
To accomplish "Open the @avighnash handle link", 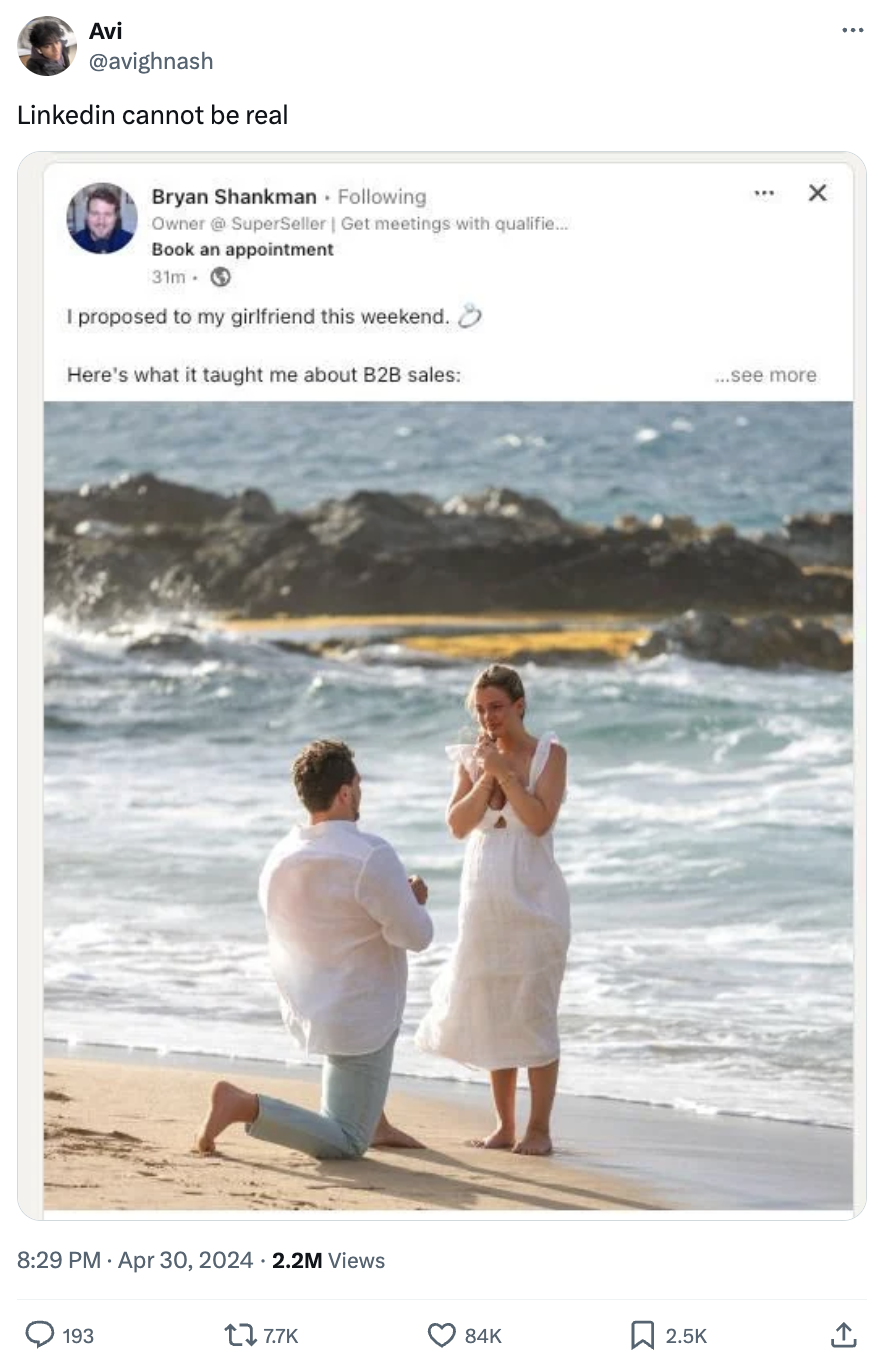I will 151,61.
